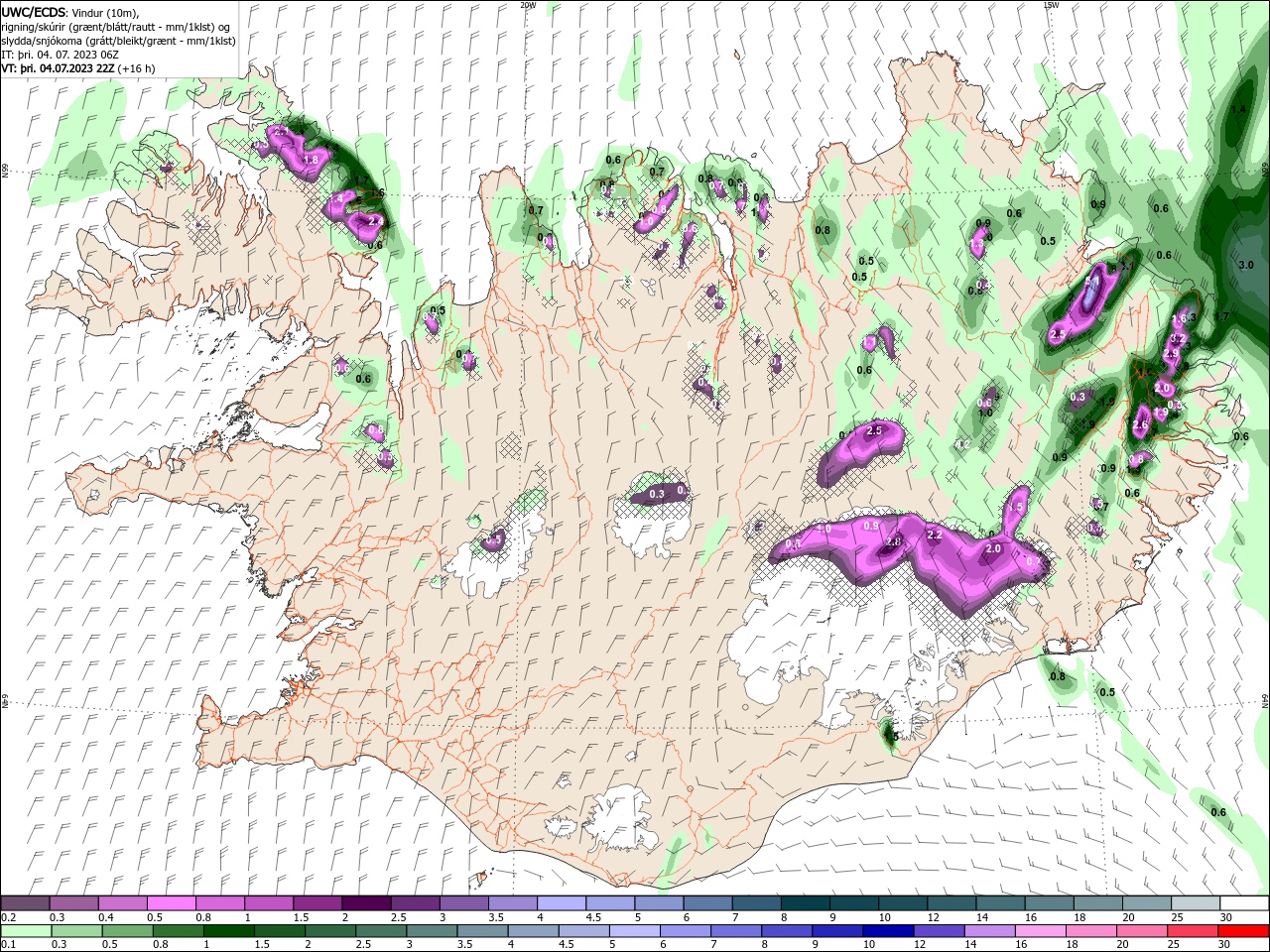Click the '20W' longitude label at the top
This screenshot has height=952, width=1270.
point(528,5)
